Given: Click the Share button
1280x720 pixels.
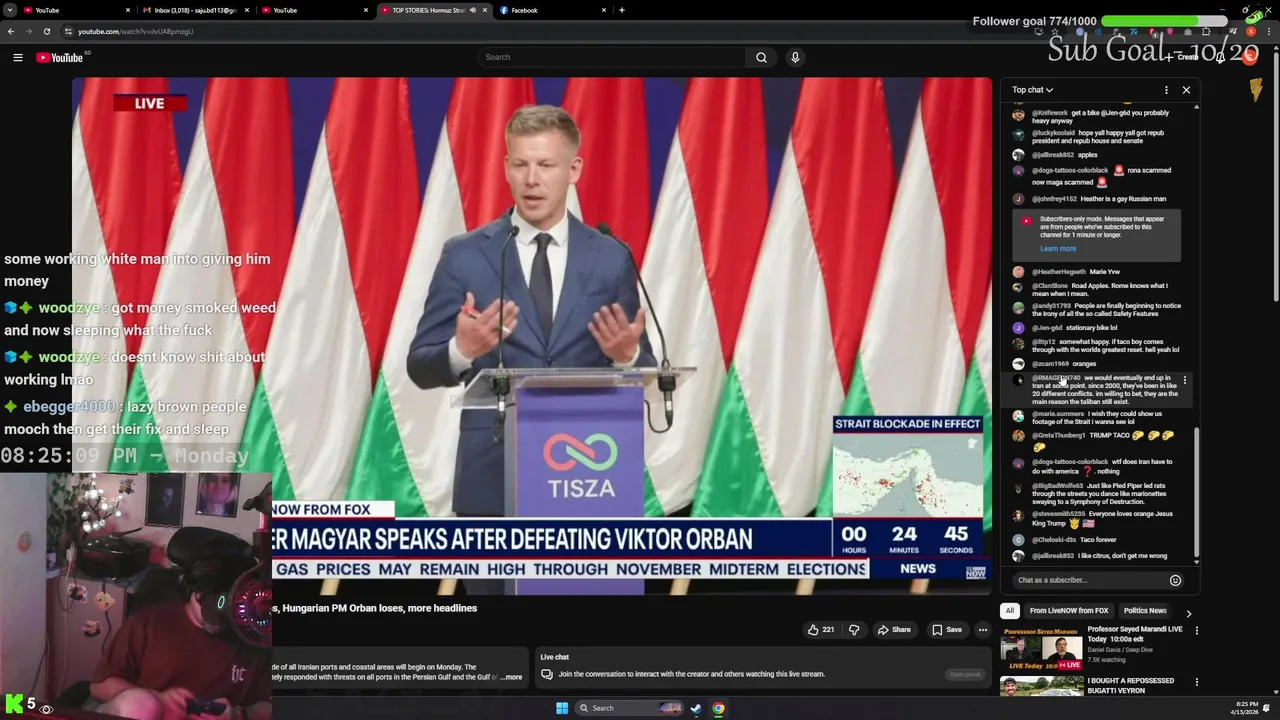Looking at the screenshot, I should [893, 630].
